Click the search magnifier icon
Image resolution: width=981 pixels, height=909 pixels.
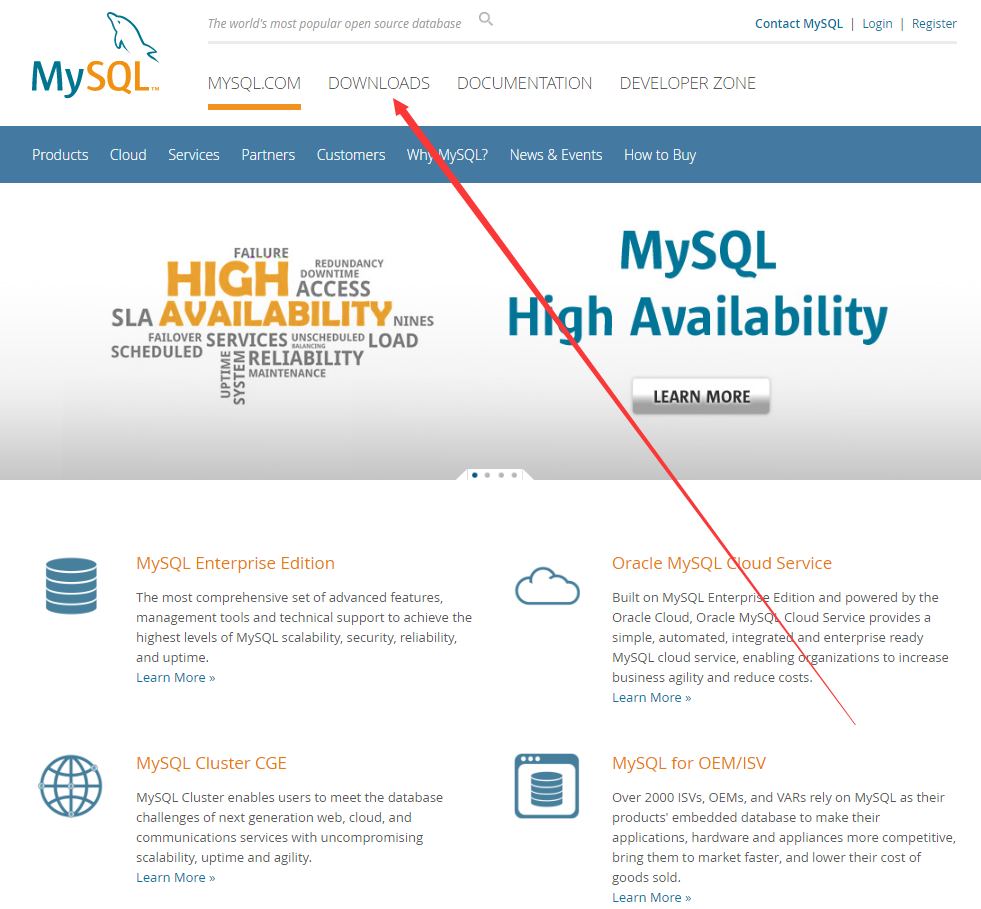(x=485, y=19)
